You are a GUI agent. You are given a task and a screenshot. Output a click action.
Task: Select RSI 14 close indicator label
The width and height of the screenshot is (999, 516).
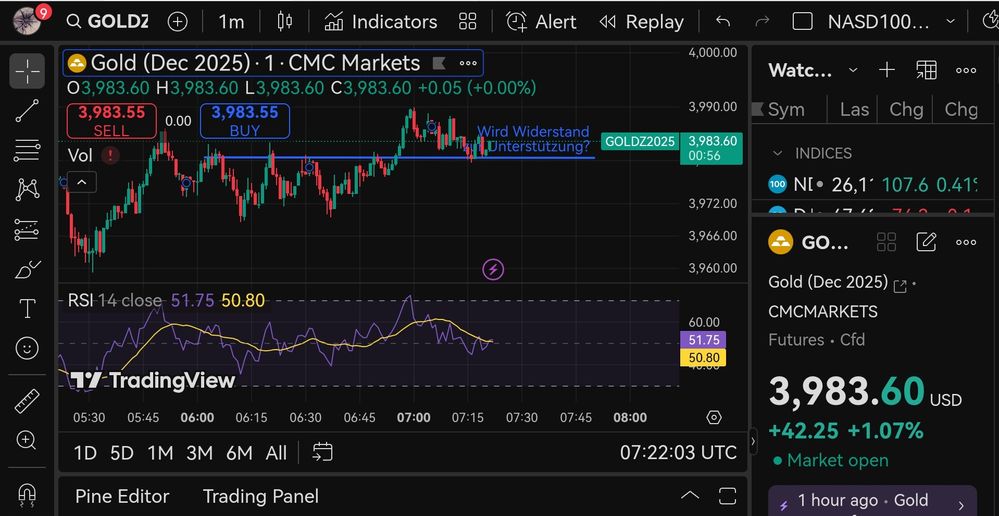tap(115, 300)
